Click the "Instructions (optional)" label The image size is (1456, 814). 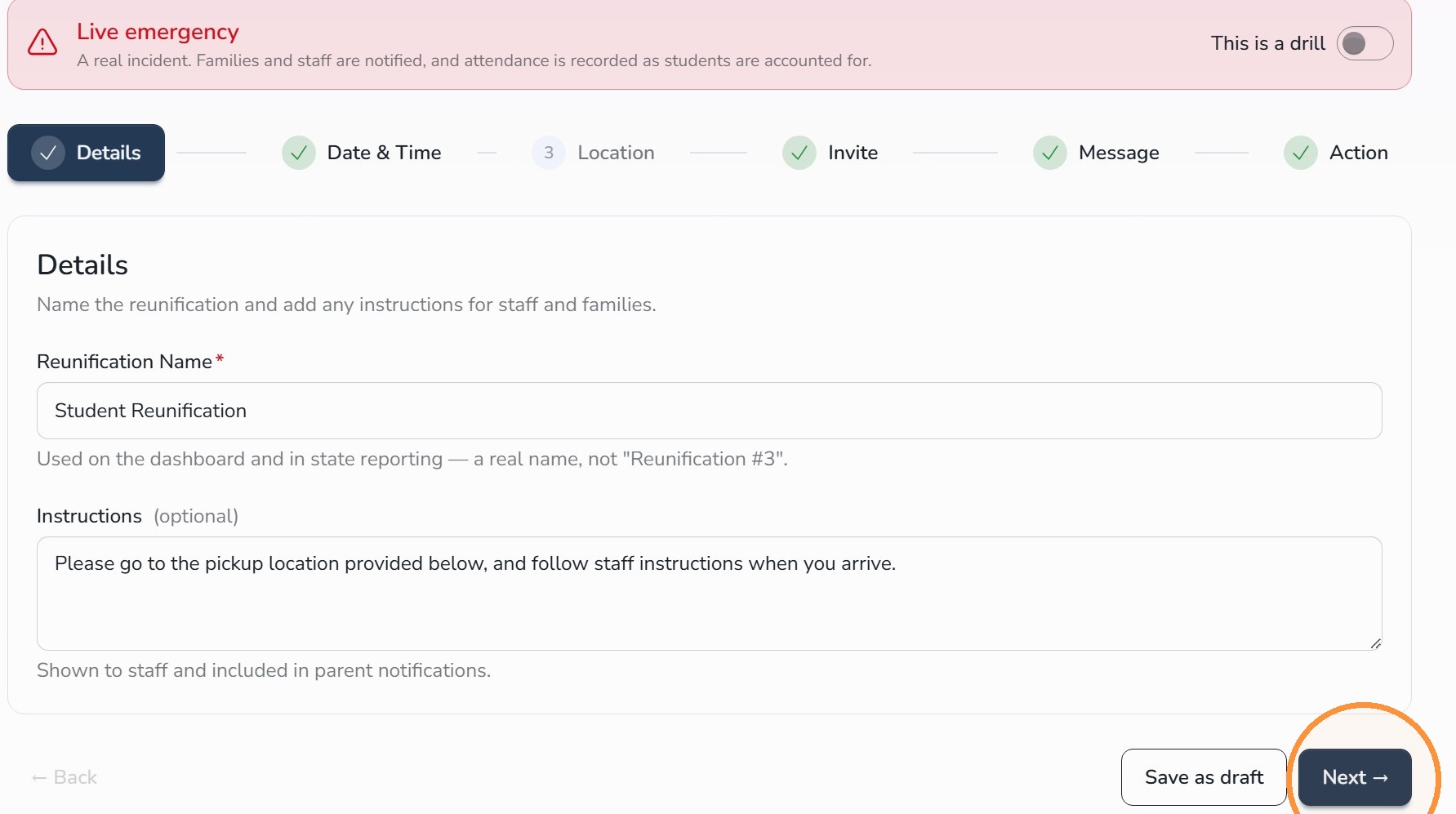pos(138,516)
